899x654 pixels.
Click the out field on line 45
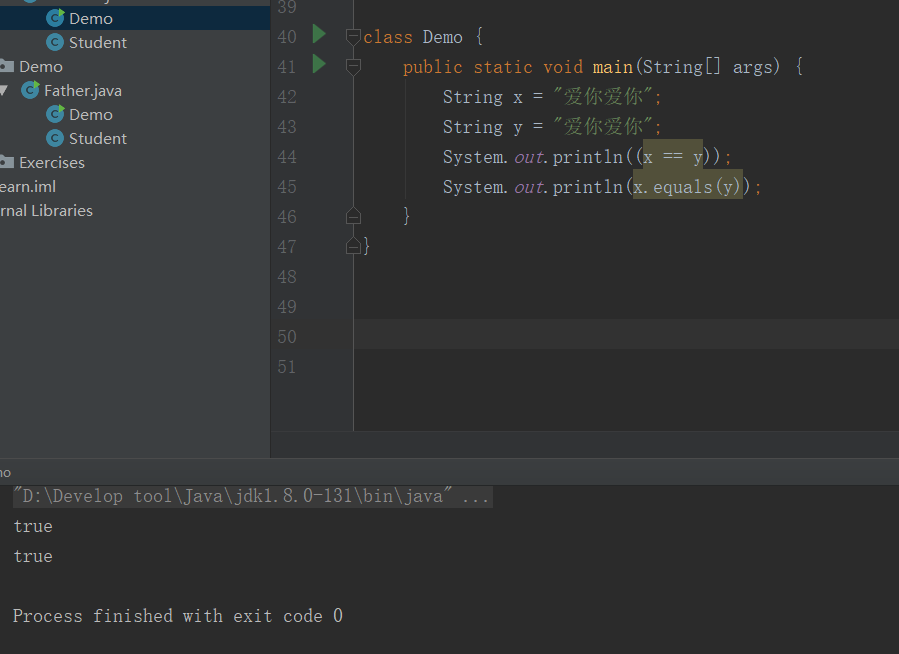pos(529,187)
